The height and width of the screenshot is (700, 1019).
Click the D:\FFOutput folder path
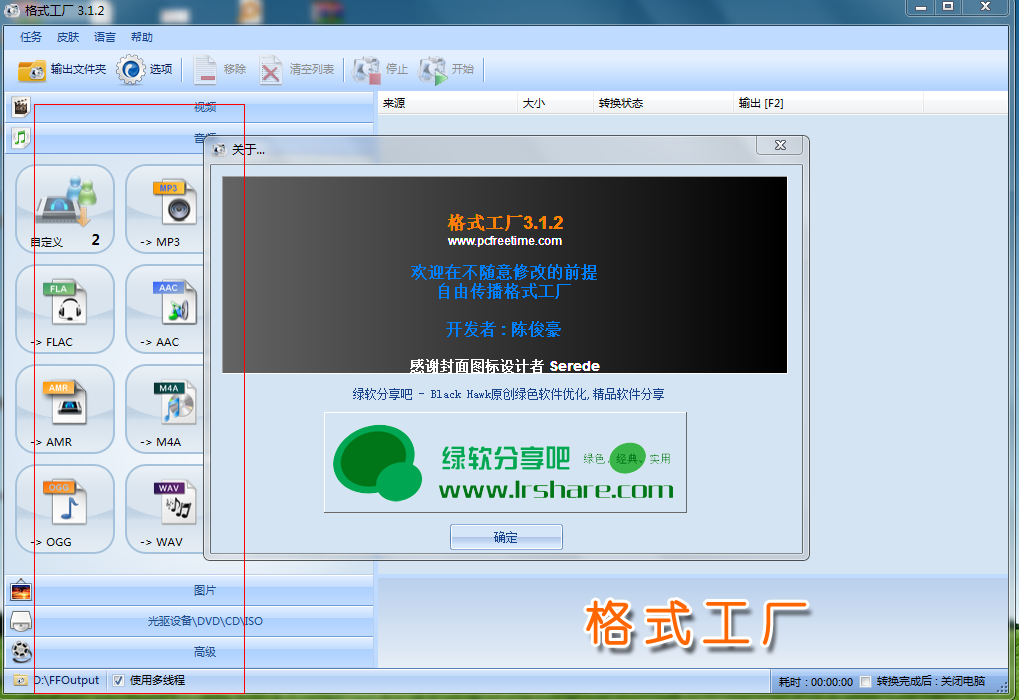[67, 681]
